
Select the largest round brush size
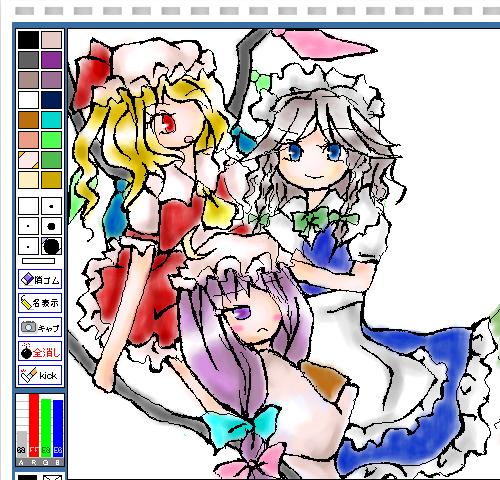tap(52, 246)
